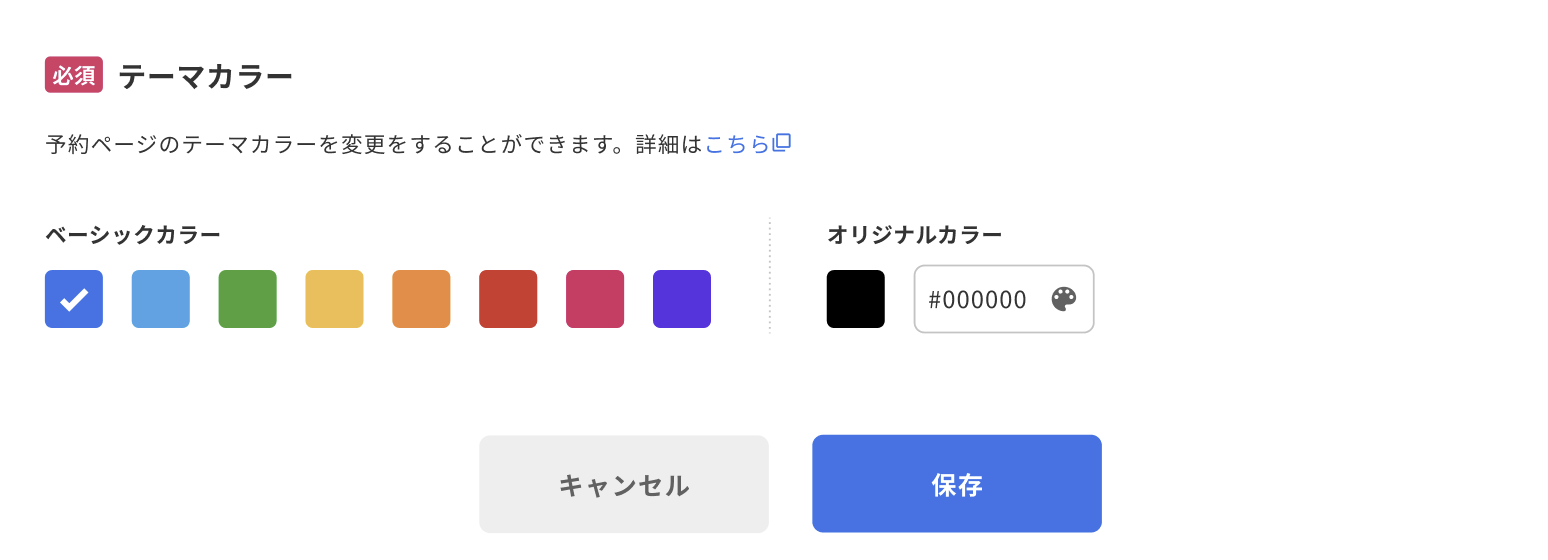
Task: Click the #000000 hex color input field
Action: point(978,299)
